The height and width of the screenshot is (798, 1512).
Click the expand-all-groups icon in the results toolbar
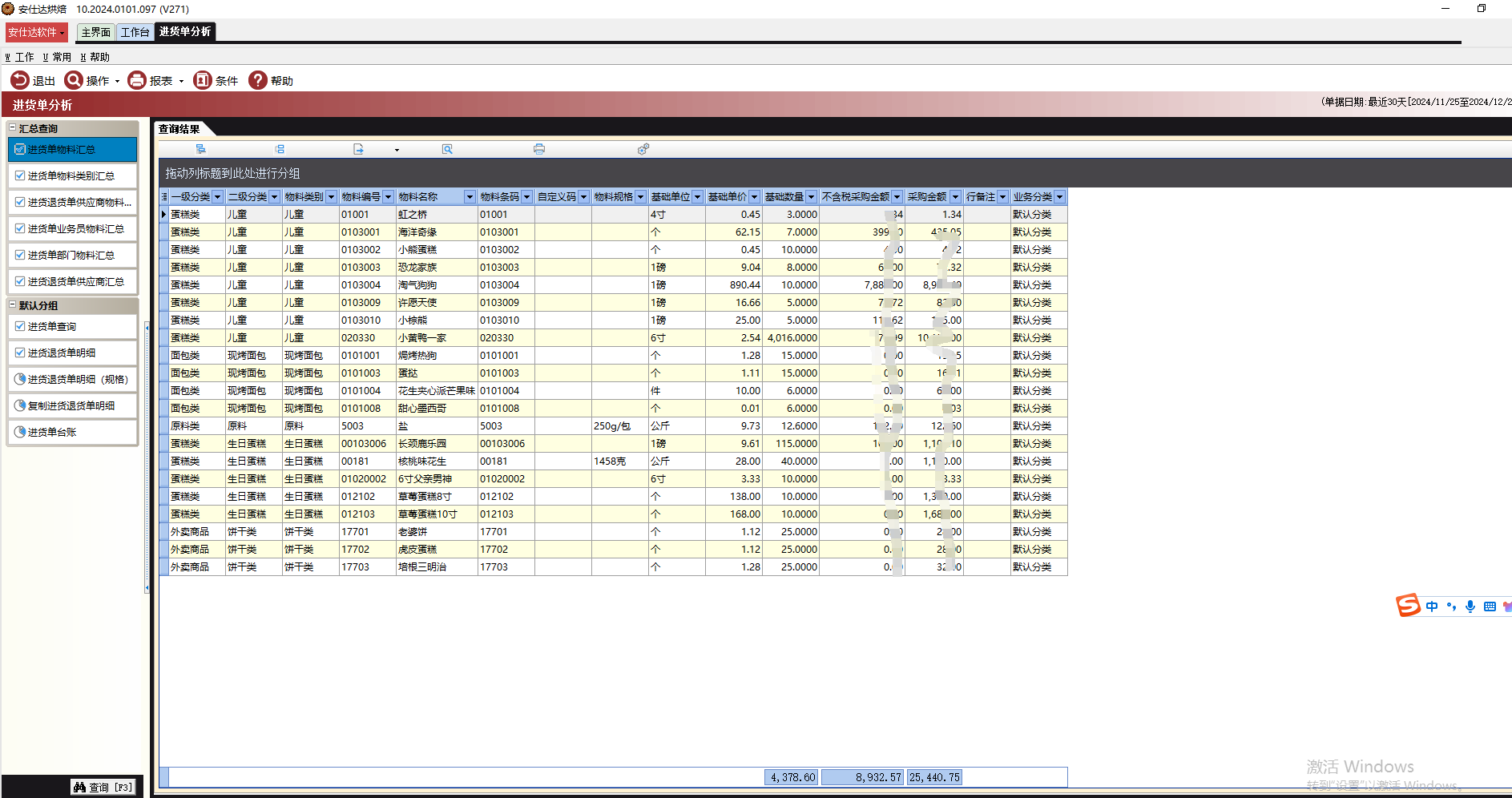tap(200, 149)
